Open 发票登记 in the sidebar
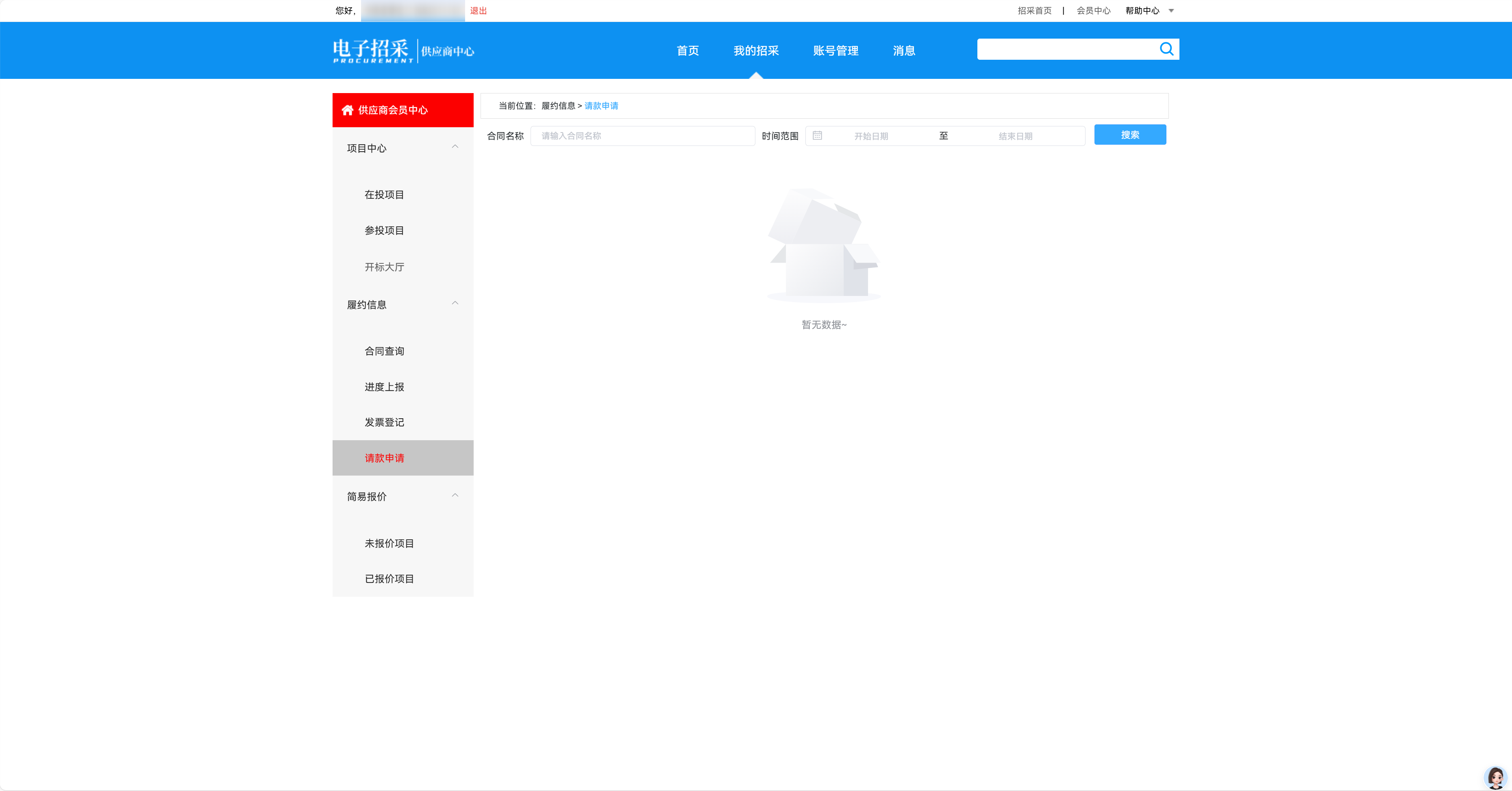This screenshot has width=1512, height=791. (385, 422)
